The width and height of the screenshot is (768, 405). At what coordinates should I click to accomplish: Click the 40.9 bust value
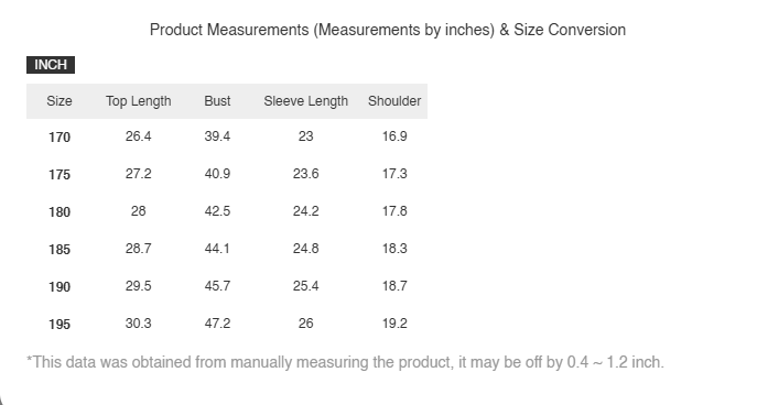[x=217, y=173]
